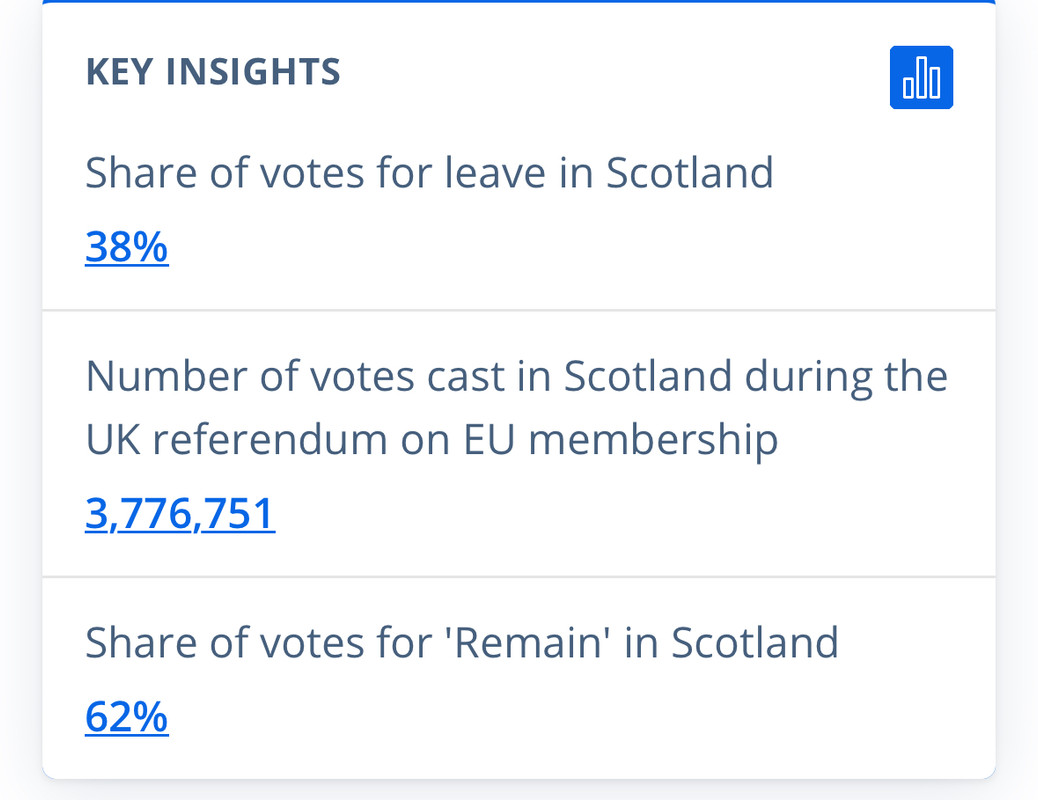
Task: Click the 'Number of votes cast in Scotland during the' line
Action: pyautogui.click(x=516, y=376)
